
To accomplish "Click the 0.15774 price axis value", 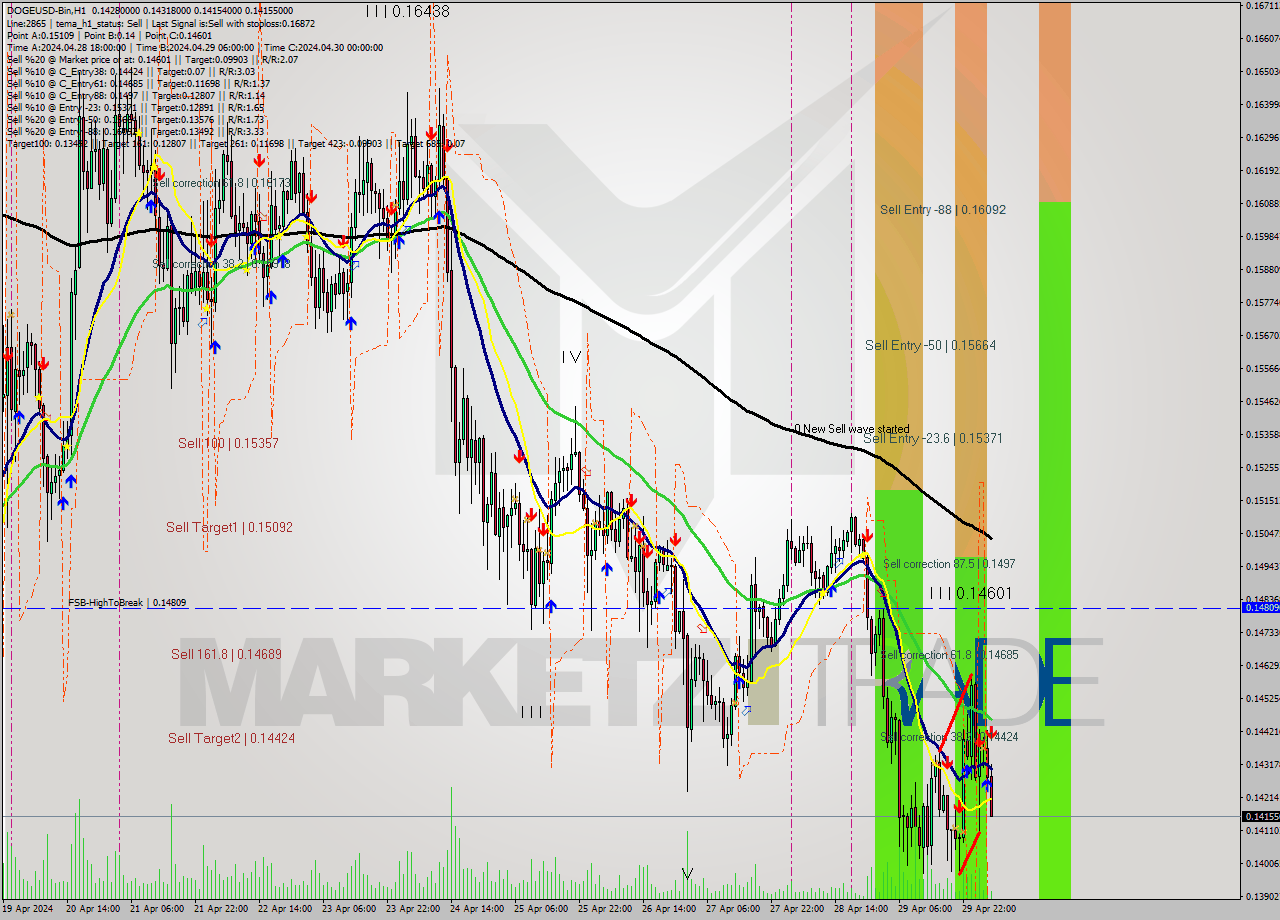I will 1261,302.
